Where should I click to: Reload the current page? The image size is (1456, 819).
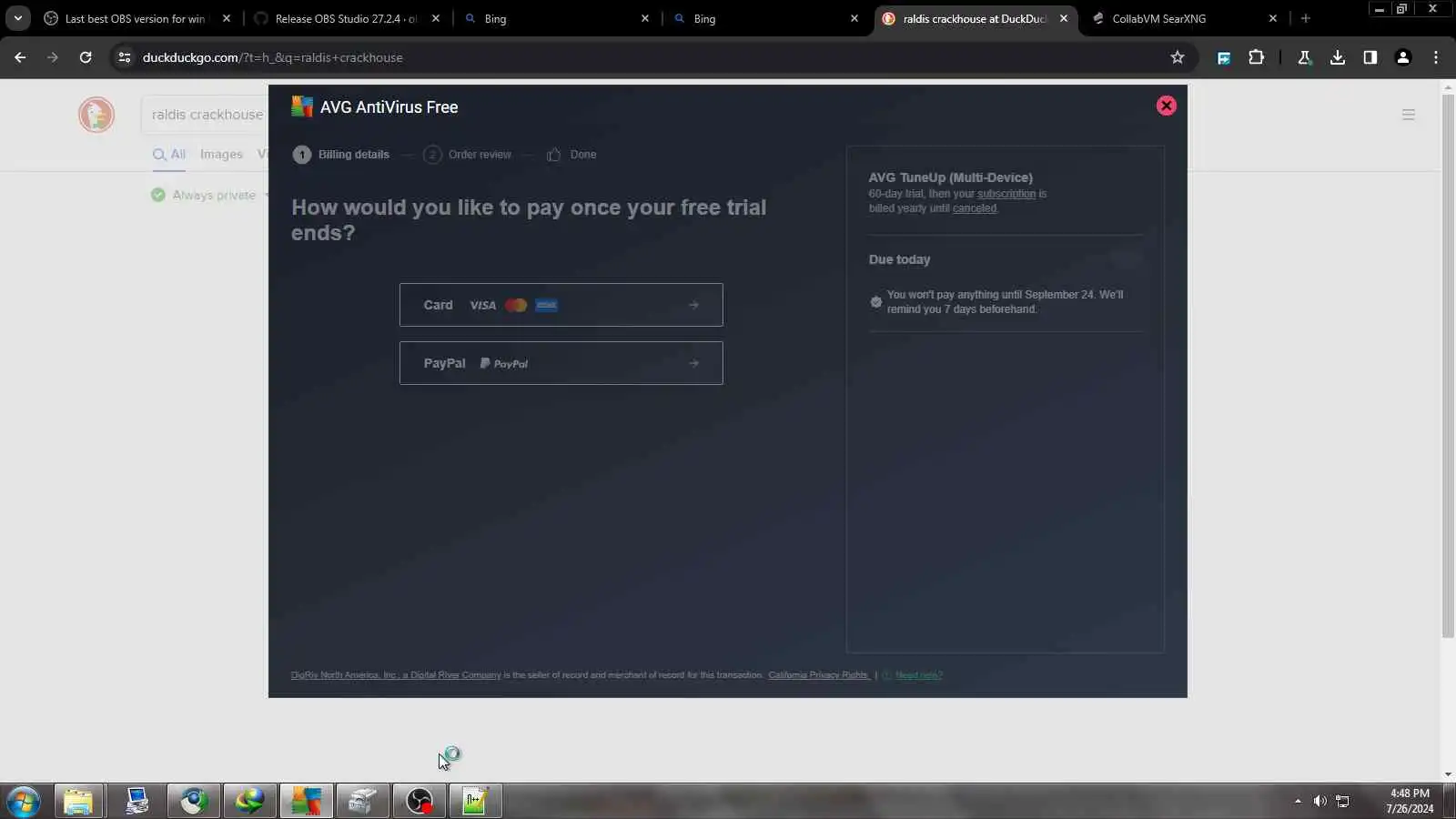pos(86,57)
